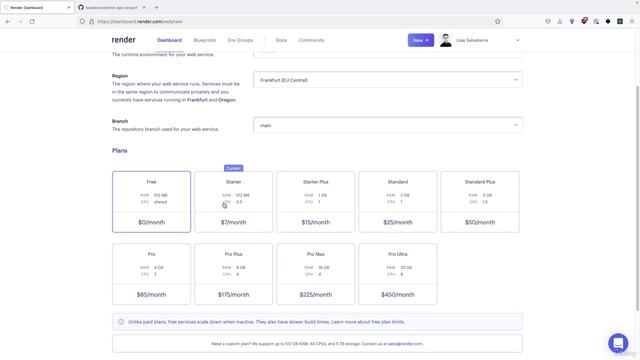Viewport: 640px width, 360px height.
Task: Select the Pro plan card
Action: pyautogui.click(x=151, y=274)
